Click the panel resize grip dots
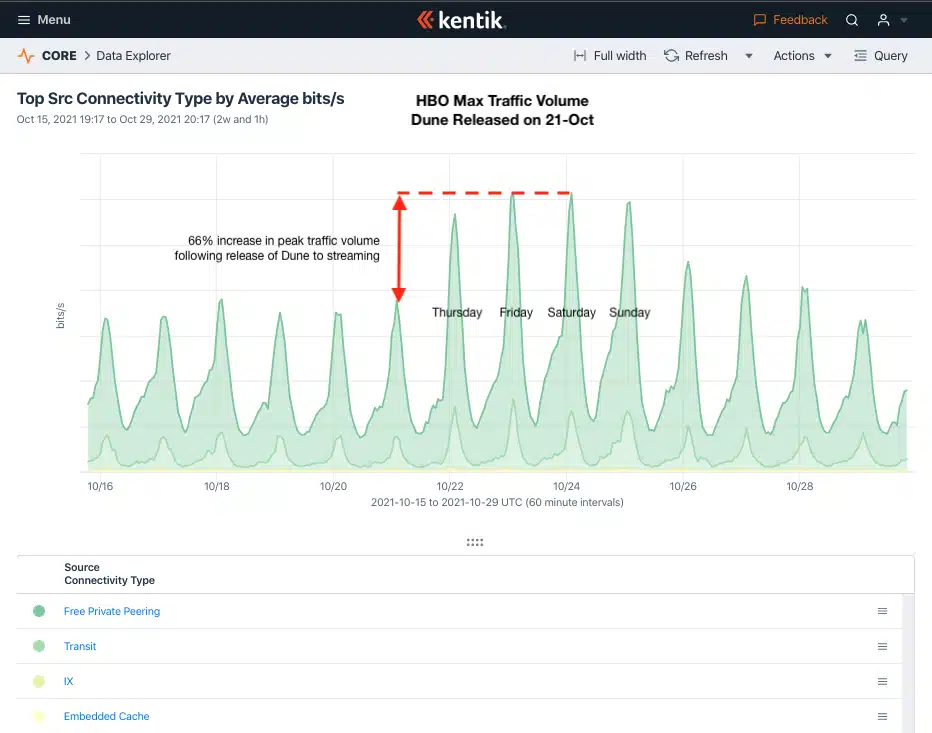 (475, 542)
